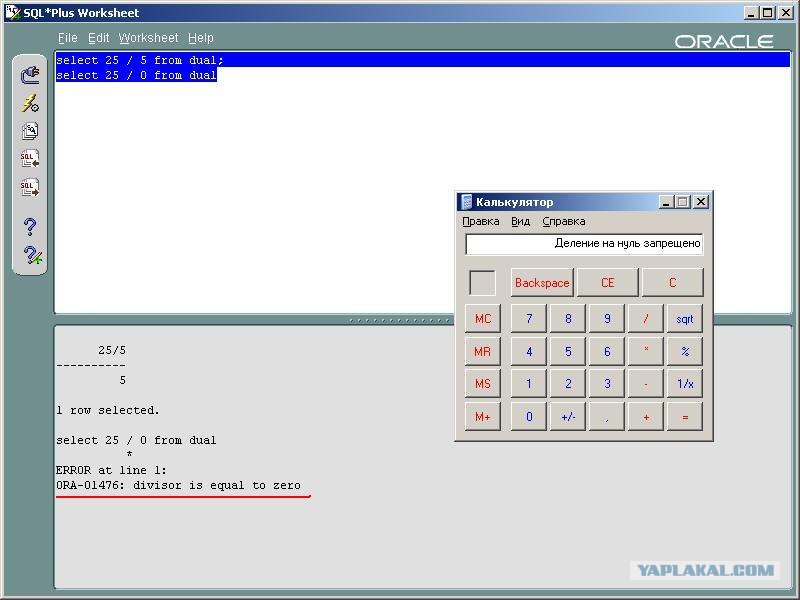
Task: Click the MS memory store button
Action: coord(483,384)
